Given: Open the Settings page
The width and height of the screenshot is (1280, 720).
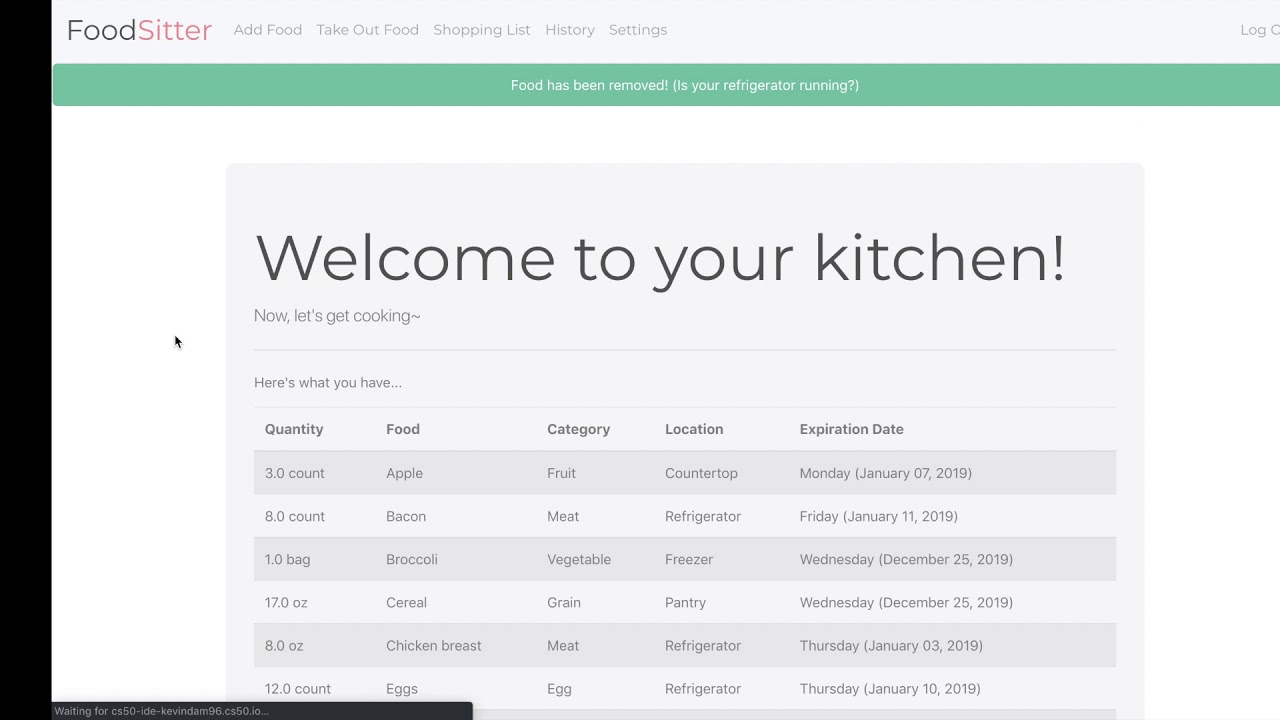Looking at the screenshot, I should point(638,30).
